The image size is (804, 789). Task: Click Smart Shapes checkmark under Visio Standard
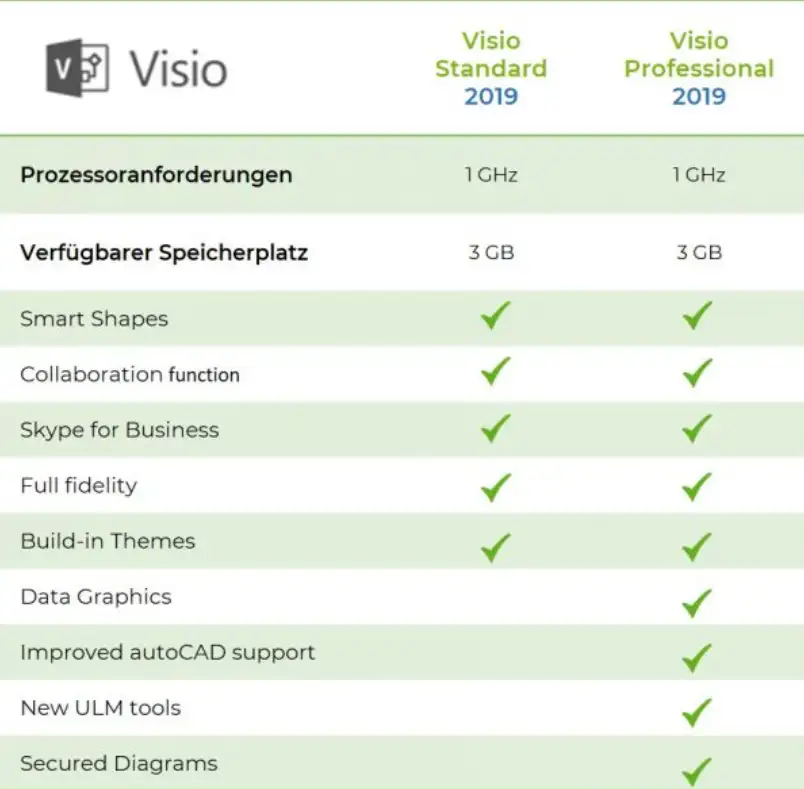click(x=495, y=317)
